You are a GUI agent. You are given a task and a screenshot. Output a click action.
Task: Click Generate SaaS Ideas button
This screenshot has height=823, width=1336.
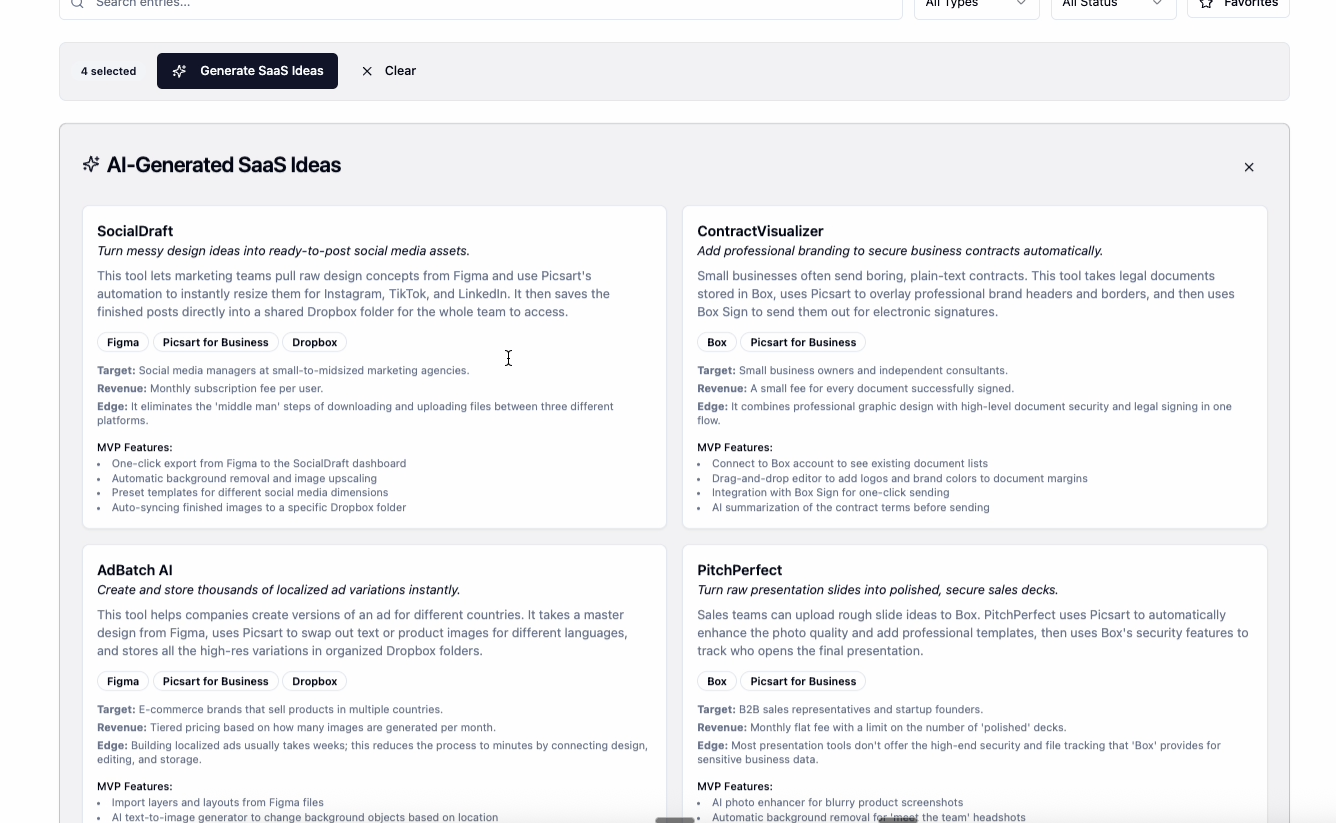247,71
